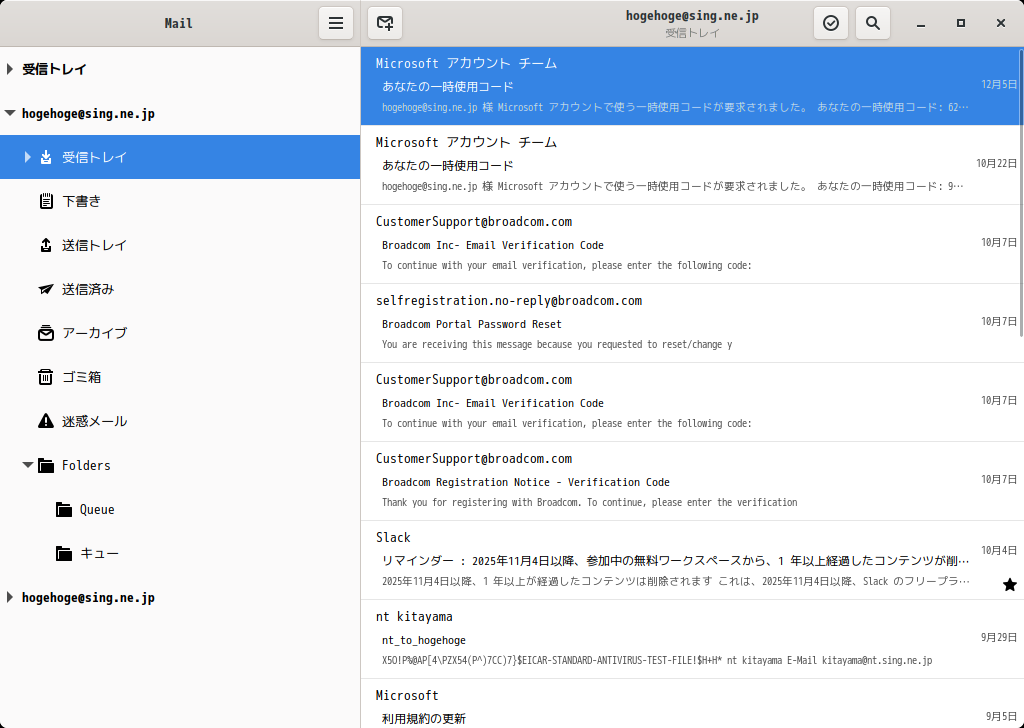The height and width of the screenshot is (728, 1024).
Task: Select the 送信済み folder
Action: tap(180, 289)
